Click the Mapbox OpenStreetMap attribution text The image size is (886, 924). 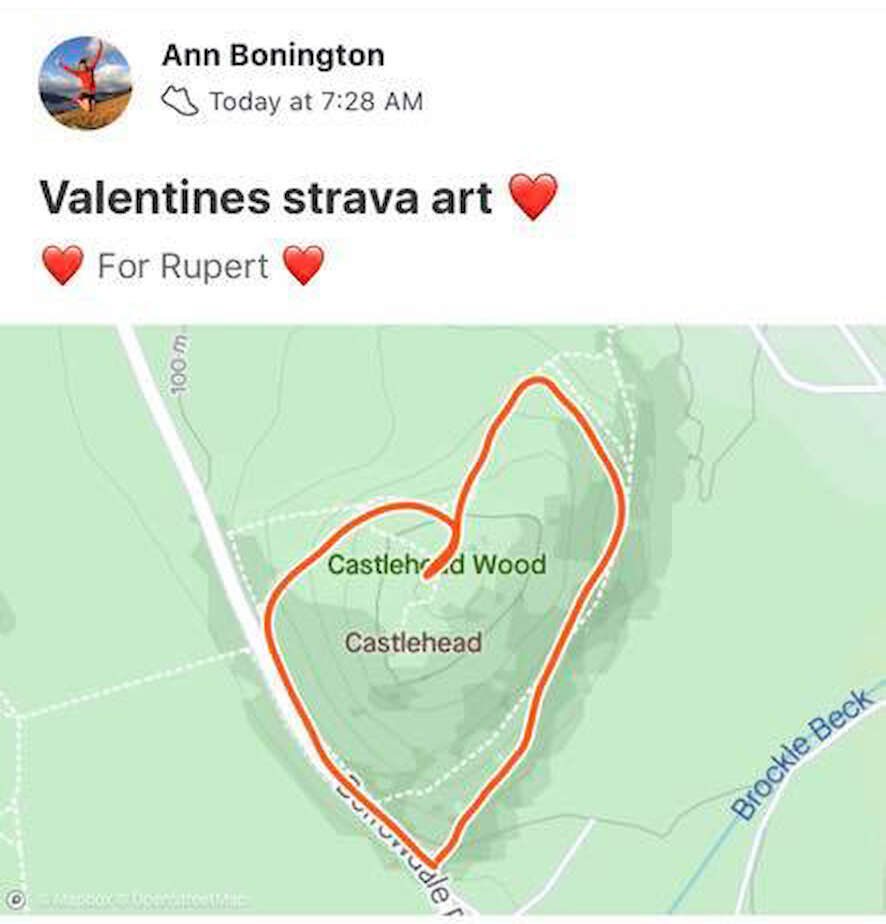coord(143,900)
